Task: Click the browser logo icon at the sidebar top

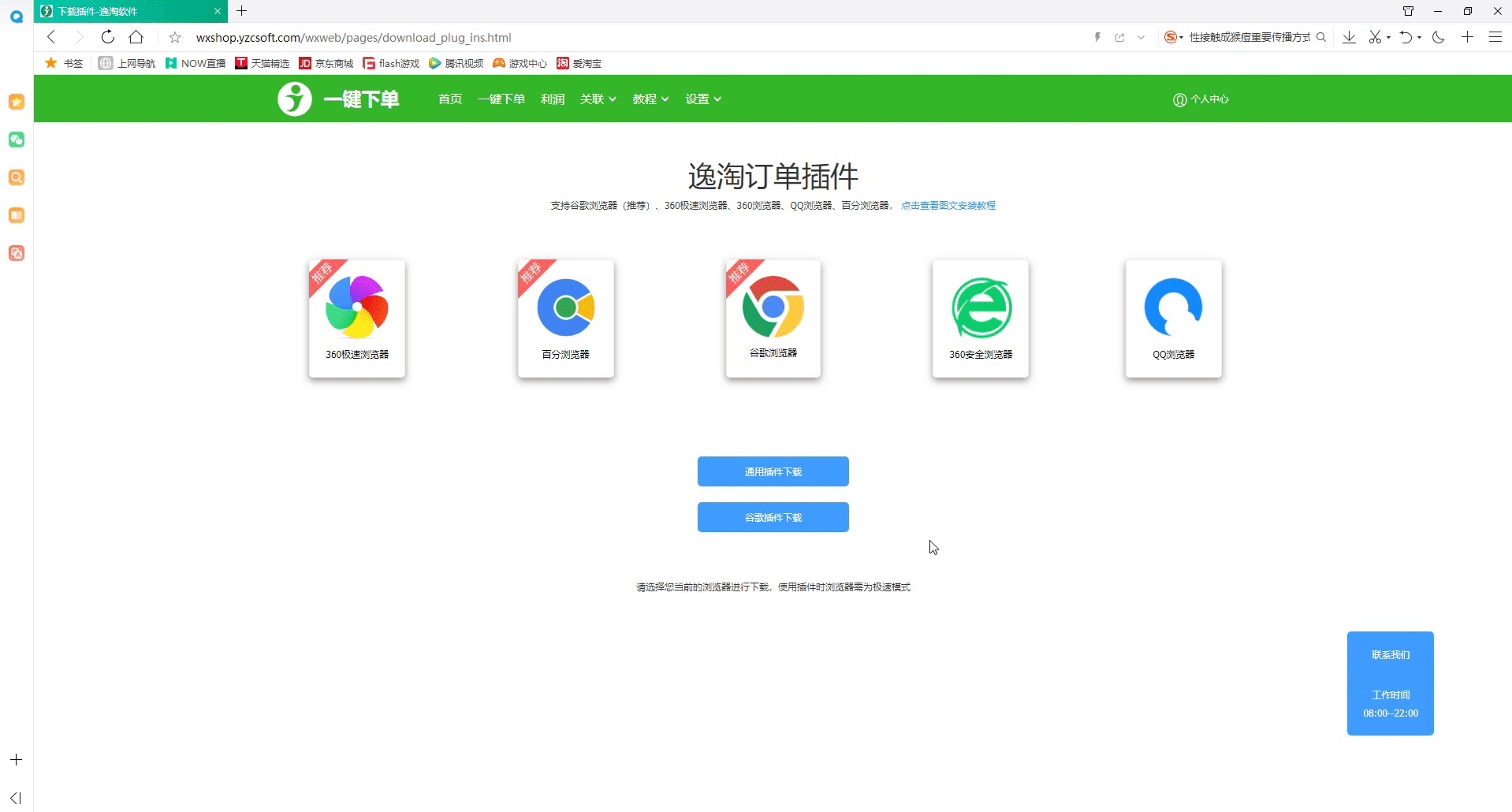Action: point(16,15)
